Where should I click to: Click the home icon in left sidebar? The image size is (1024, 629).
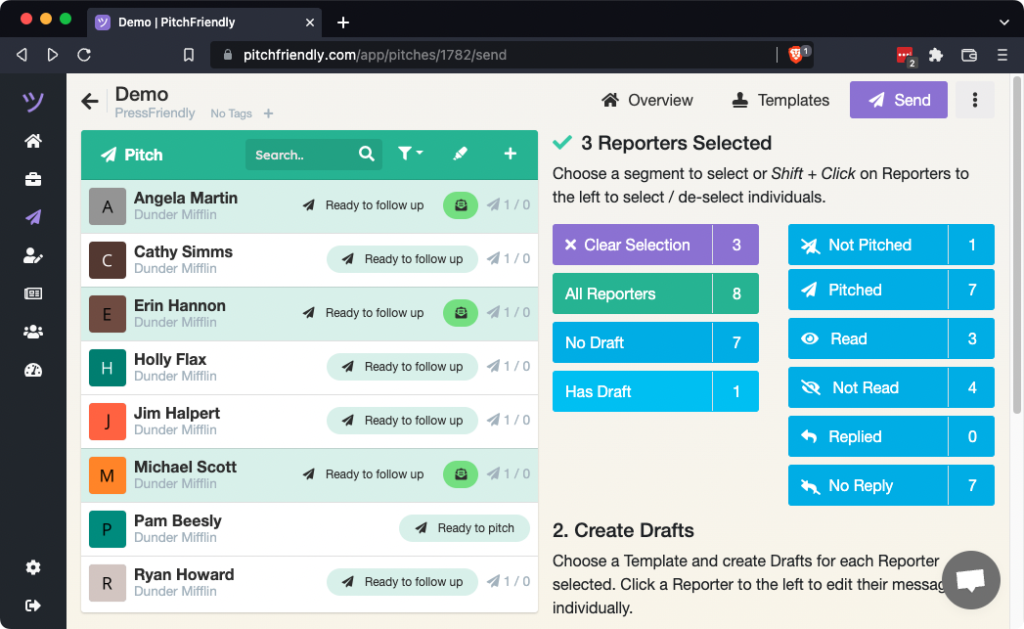click(x=33, y=141)
